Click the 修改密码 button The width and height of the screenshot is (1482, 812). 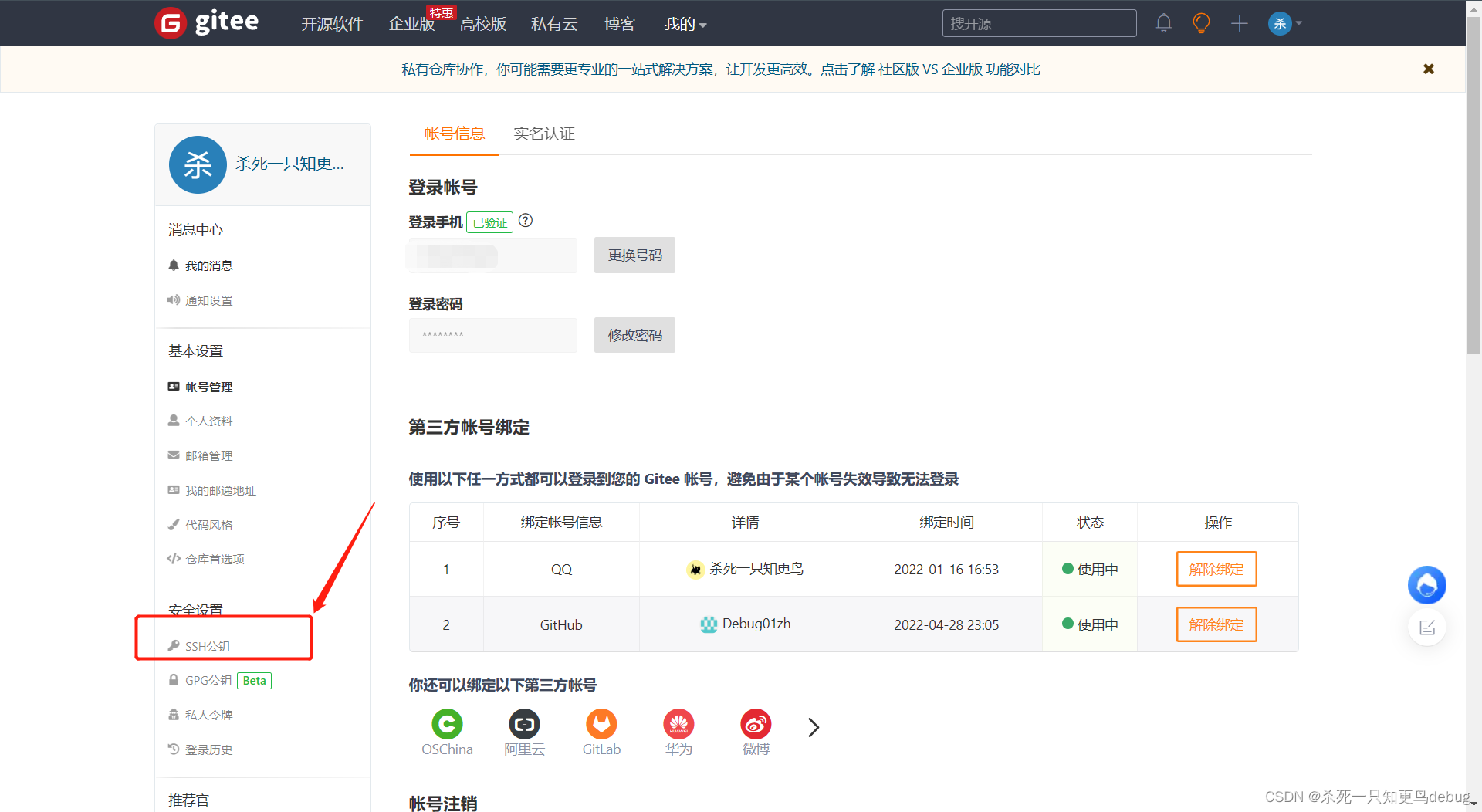[634, 335]
